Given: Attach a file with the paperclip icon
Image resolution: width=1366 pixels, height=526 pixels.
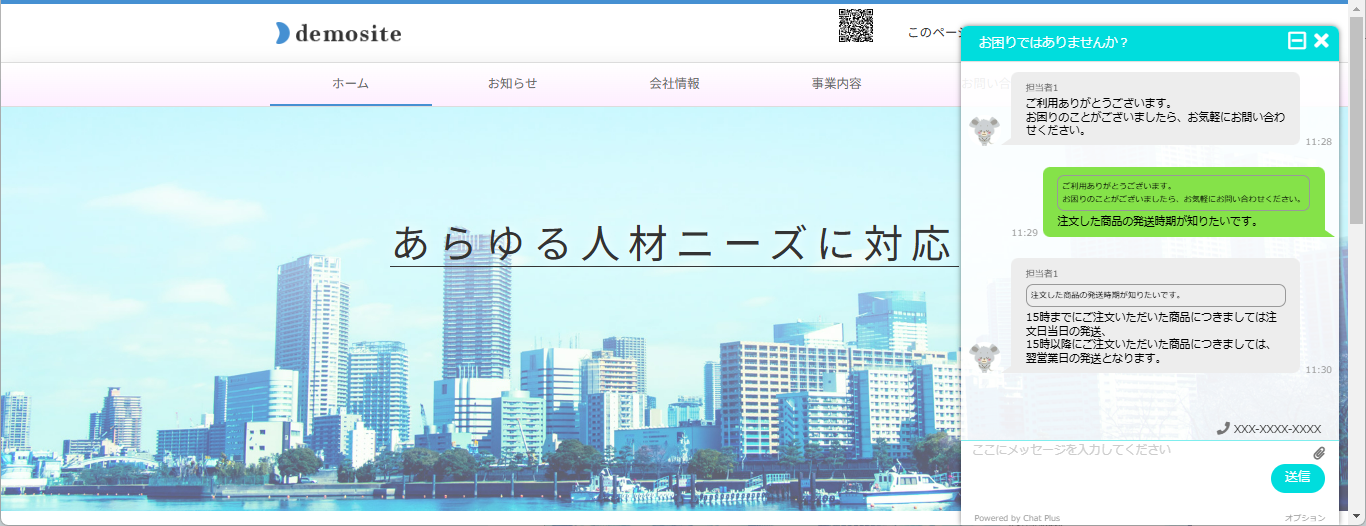Looking at the screenshot, I should coord(1319,453).
